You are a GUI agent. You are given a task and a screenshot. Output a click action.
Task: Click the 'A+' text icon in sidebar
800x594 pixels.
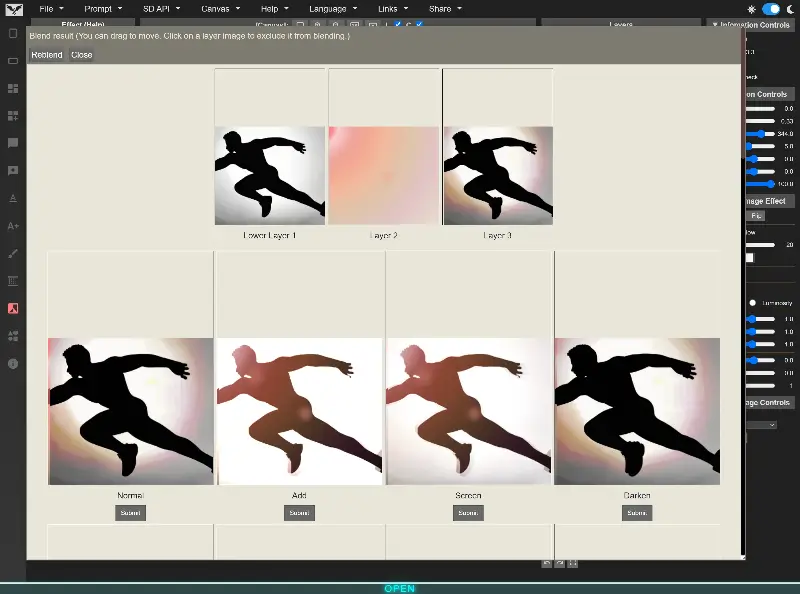click(x=13, y=226)
